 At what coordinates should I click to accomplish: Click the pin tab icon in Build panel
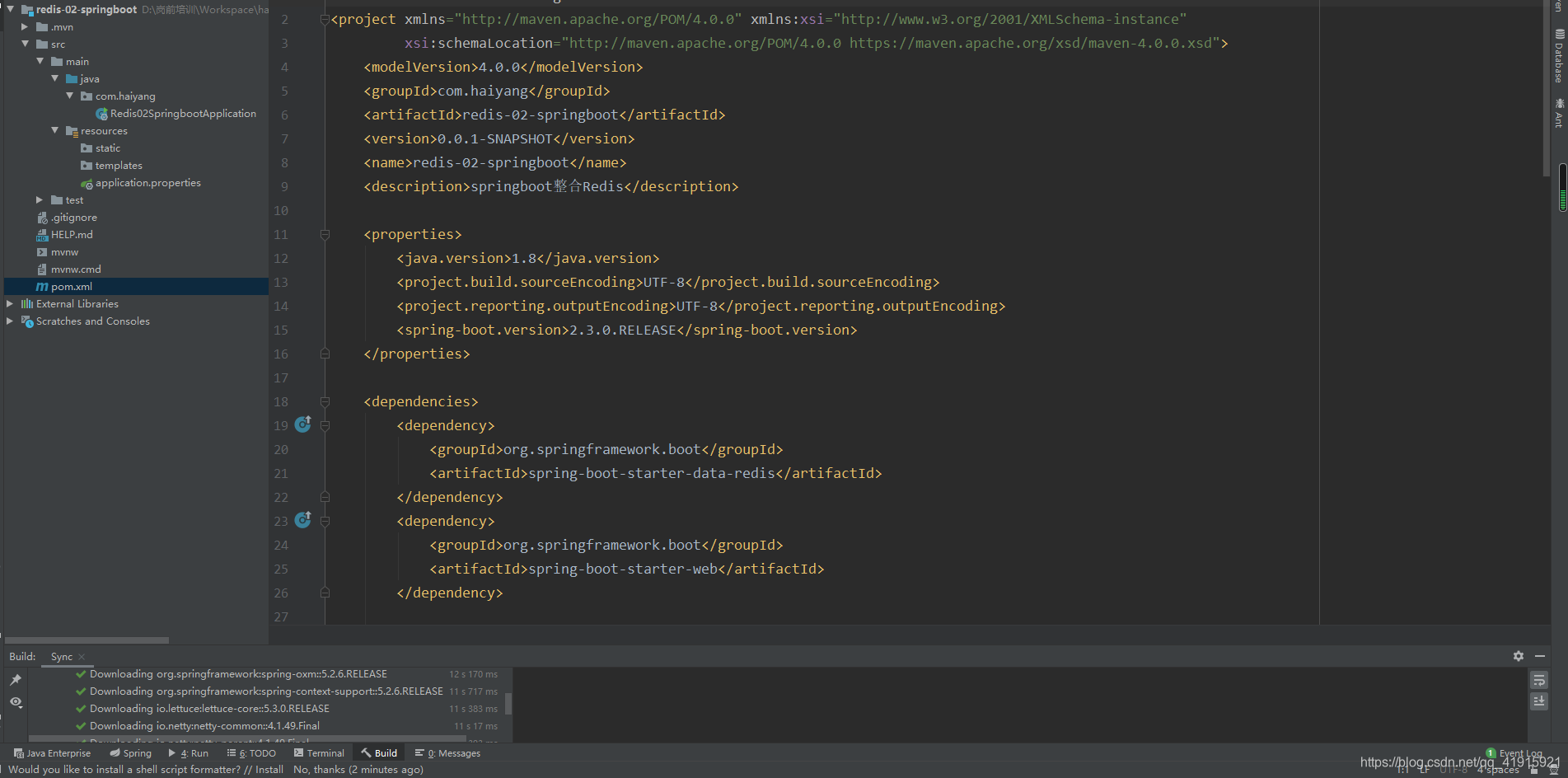pyautogui.click(x=16, y=680)
